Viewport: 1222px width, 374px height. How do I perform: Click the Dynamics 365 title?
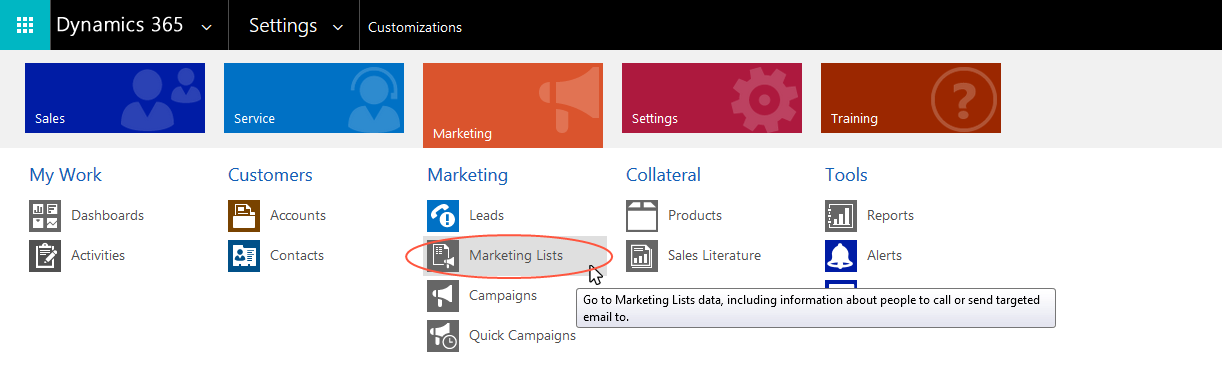point(120,26)
